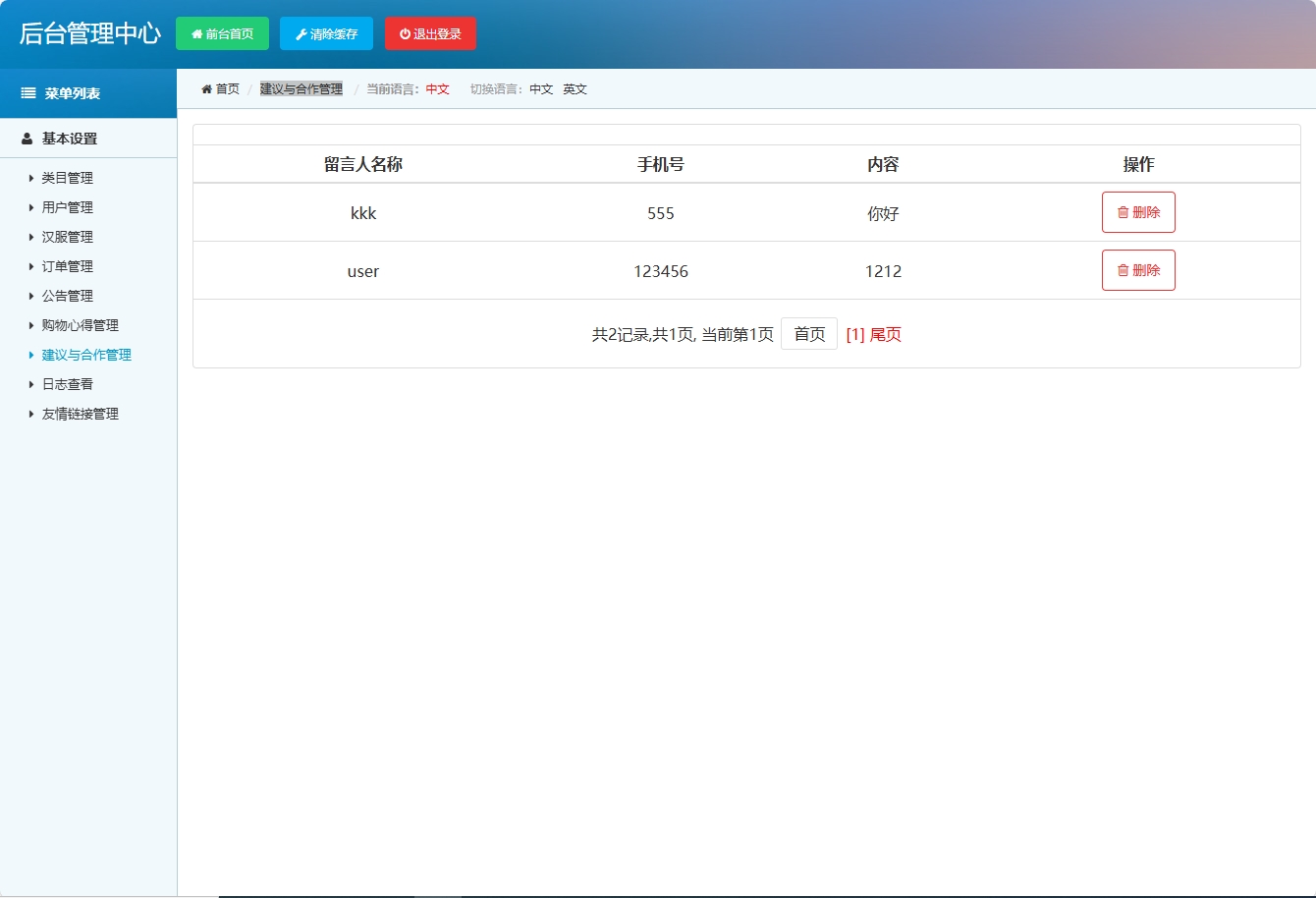Image resolution: width=1316 pixels, height=898 pixels.
Task: Click the wrench icon on 清除缓存 button
Action: coord(301,32)
